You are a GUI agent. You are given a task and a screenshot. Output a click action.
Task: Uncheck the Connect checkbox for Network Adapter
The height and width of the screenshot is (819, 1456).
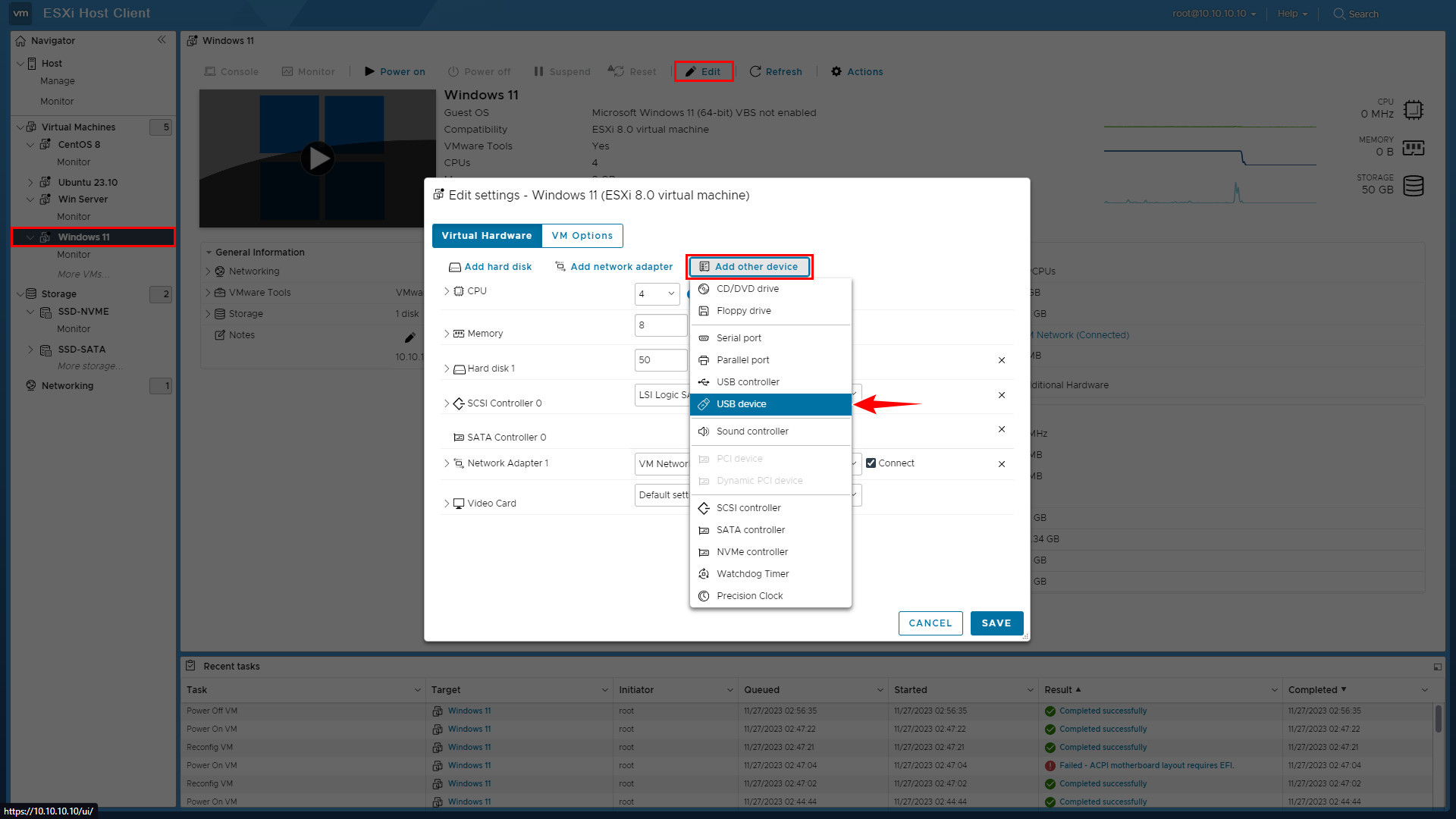coord(871,463)
